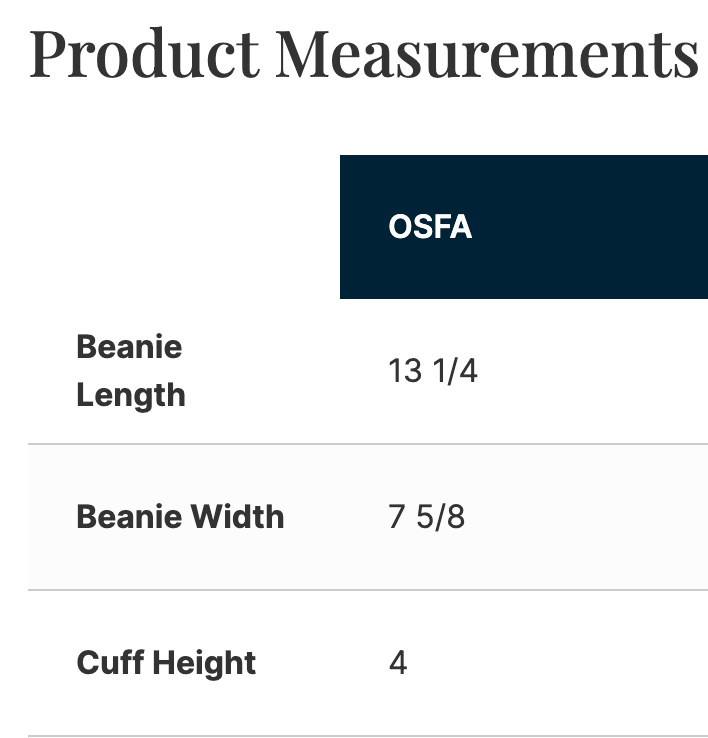This screenshot has height=738, width=708.
Task: Click the word Measurements in the heading
Action: 487,53
